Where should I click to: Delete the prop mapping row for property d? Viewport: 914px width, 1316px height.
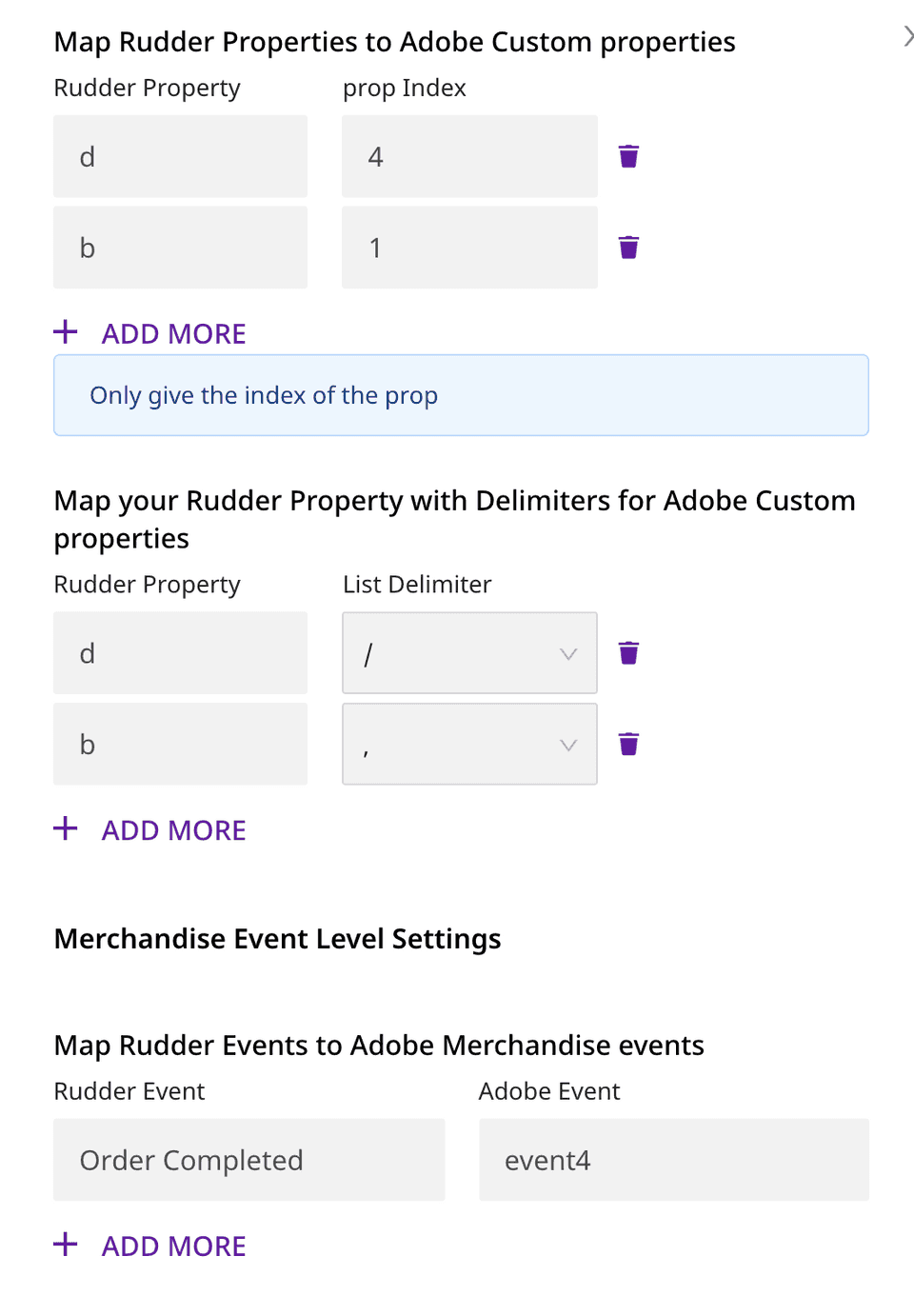[628, 156]
